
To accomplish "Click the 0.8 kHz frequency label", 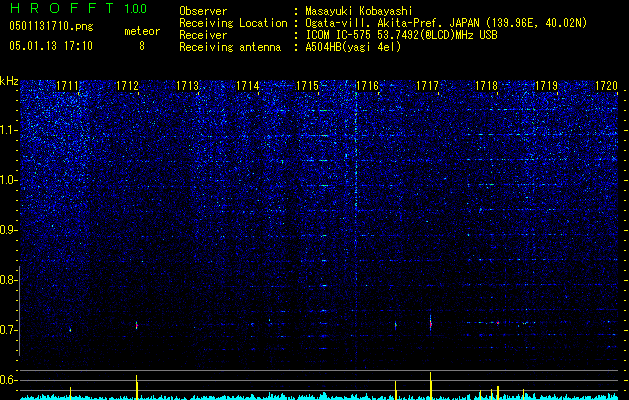I will [8, 280].
